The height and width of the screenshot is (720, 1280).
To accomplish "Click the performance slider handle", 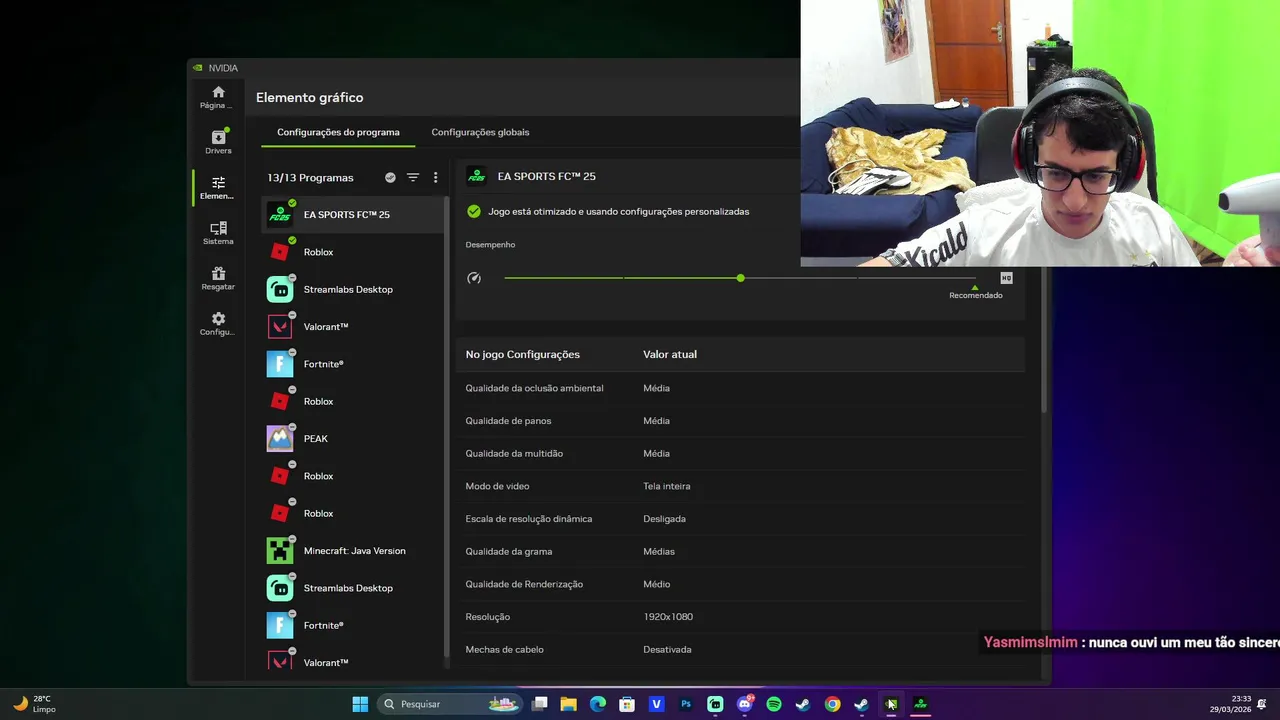I will coord(740,278).
